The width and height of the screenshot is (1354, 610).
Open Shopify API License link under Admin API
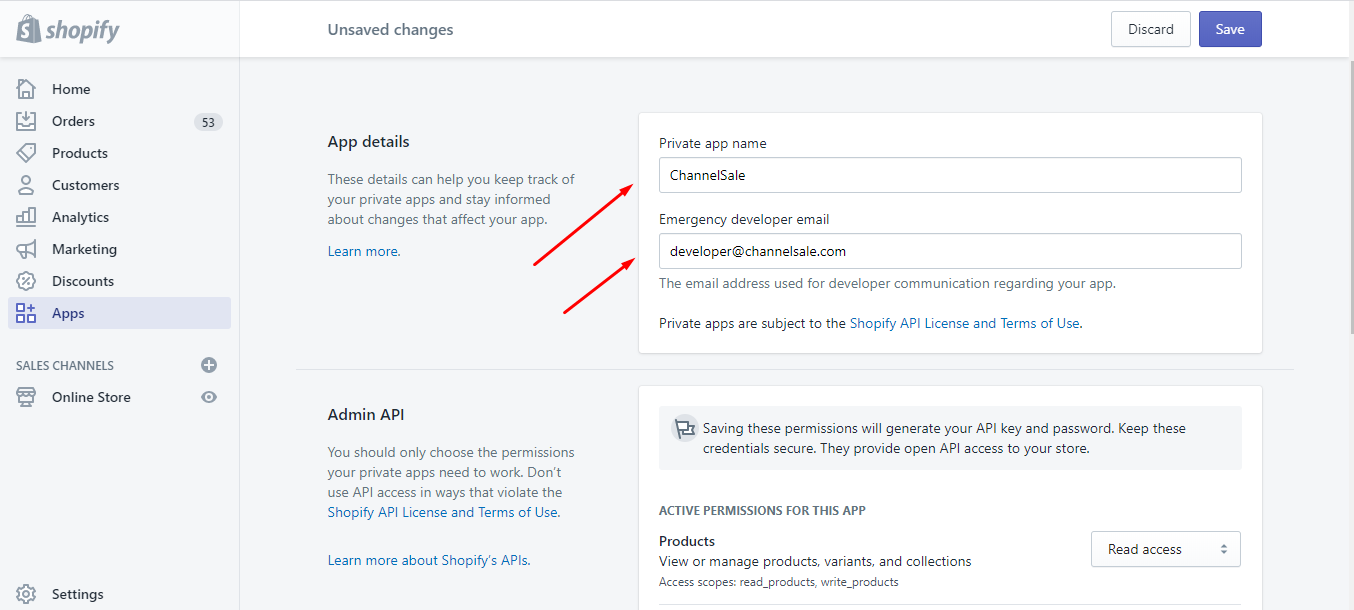[442, 512]
